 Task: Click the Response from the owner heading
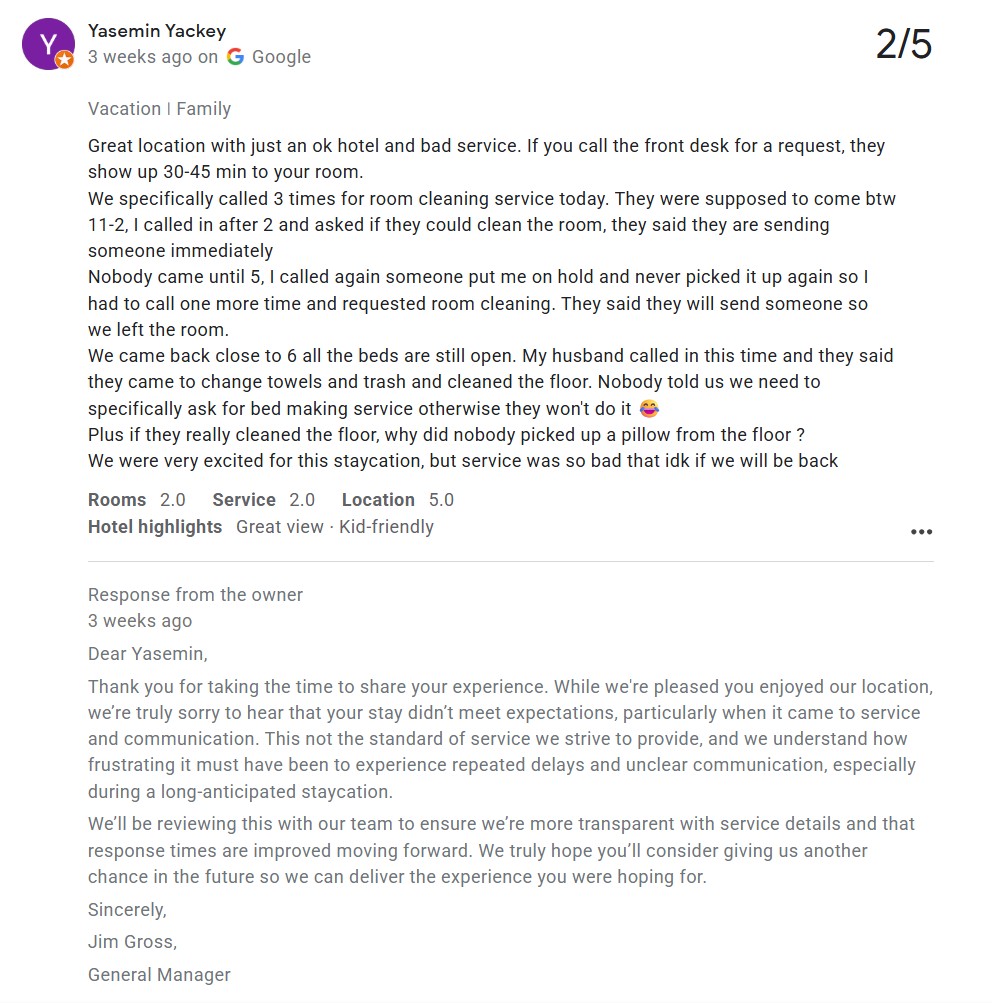click(195, 594)
